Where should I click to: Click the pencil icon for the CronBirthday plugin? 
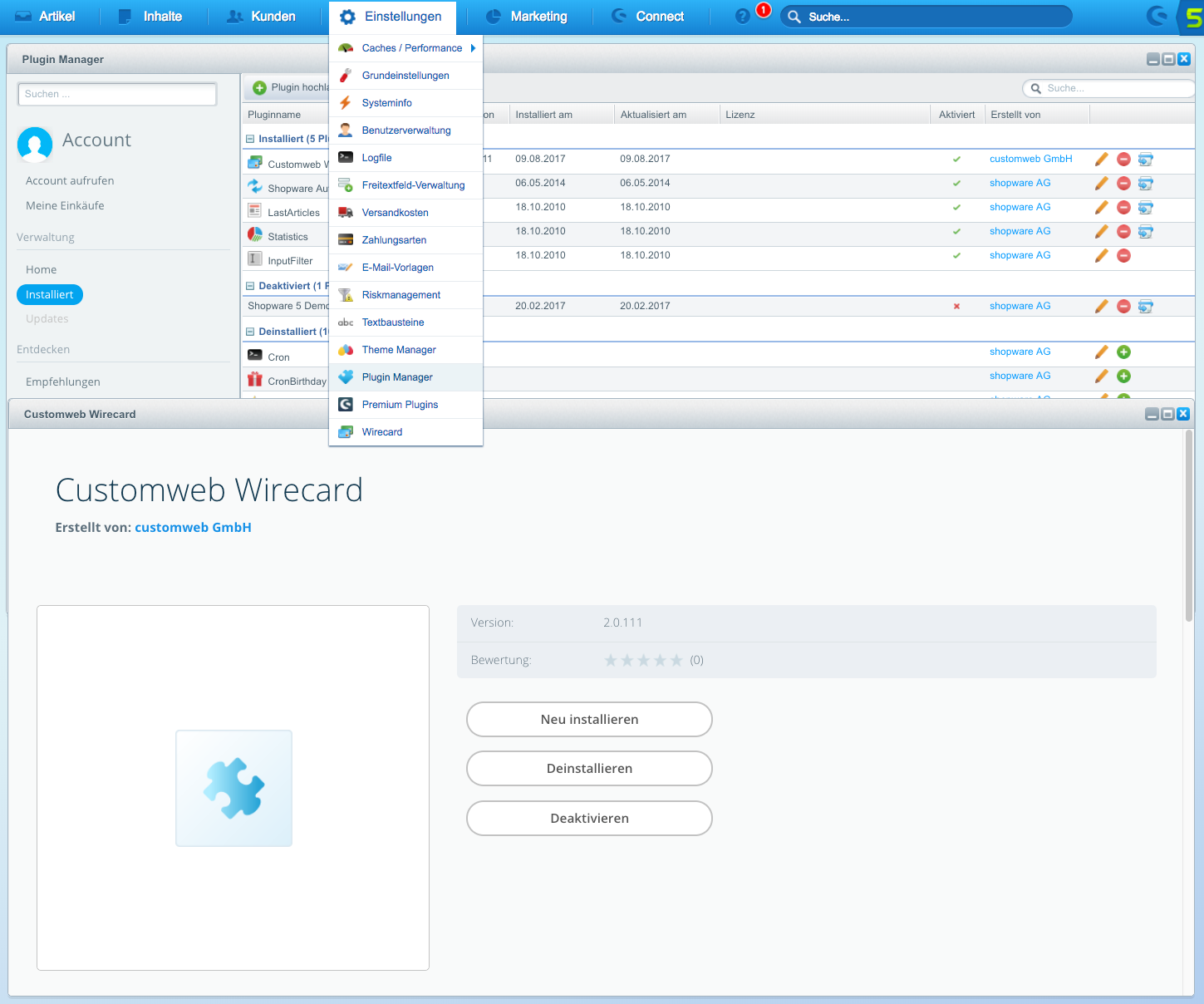tap(1102, 376)
